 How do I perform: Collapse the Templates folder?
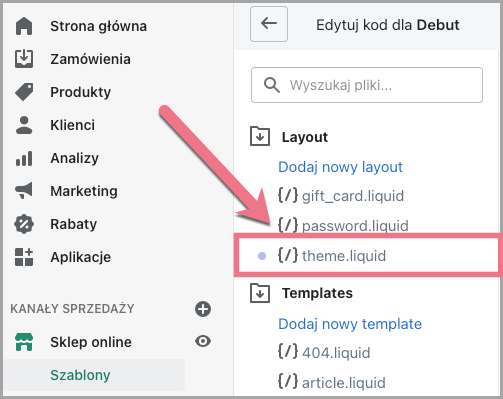[x=260, y=293]
